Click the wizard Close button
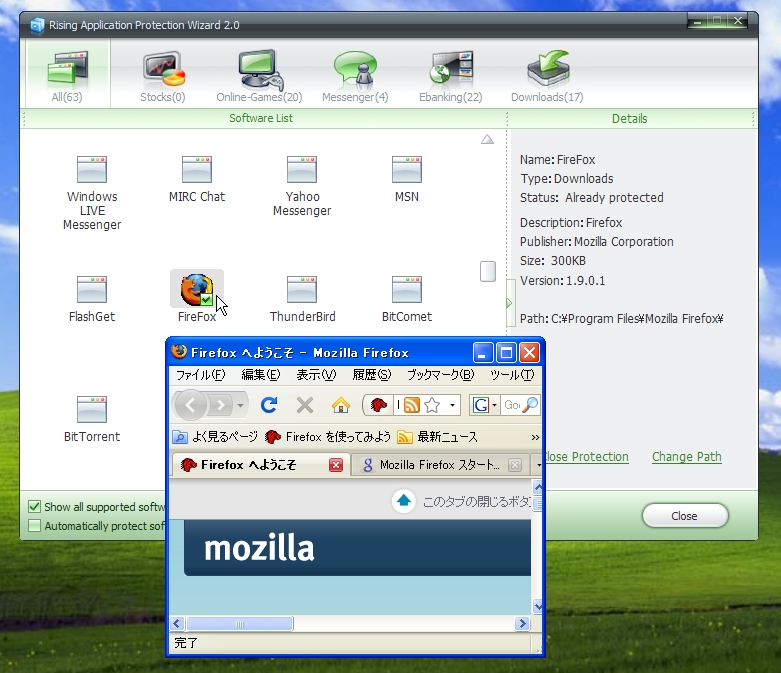The image size is (781, 673). click(685, 516)
